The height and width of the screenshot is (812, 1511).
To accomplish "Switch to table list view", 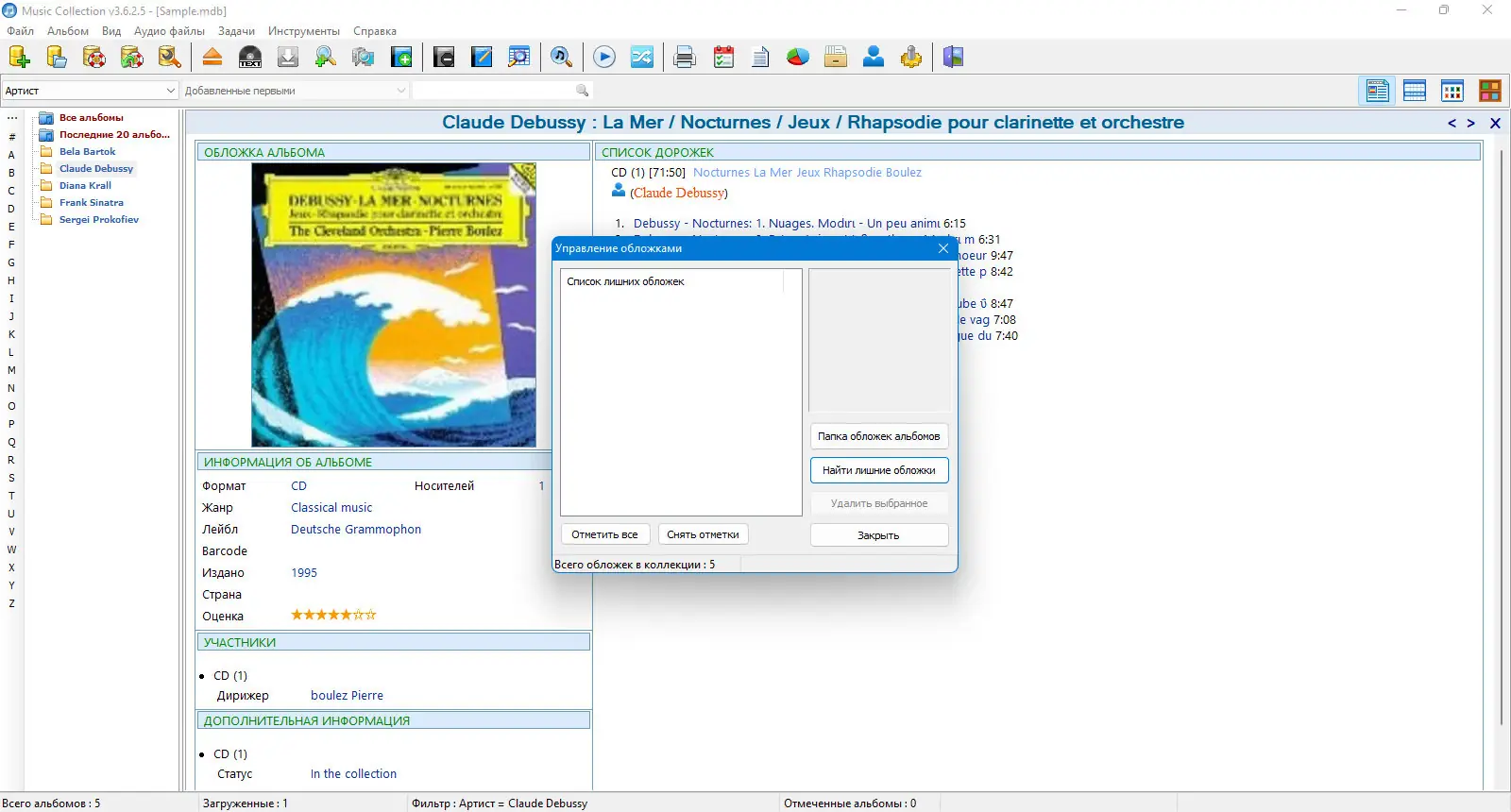I will pos(1415,91).
